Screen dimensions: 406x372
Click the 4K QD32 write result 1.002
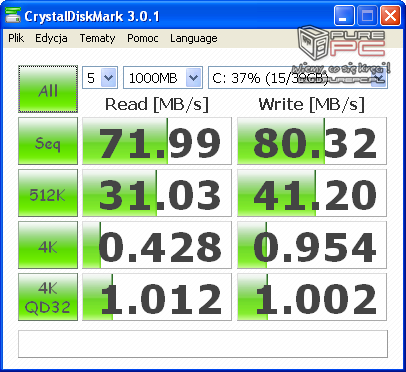pos(312,297)
